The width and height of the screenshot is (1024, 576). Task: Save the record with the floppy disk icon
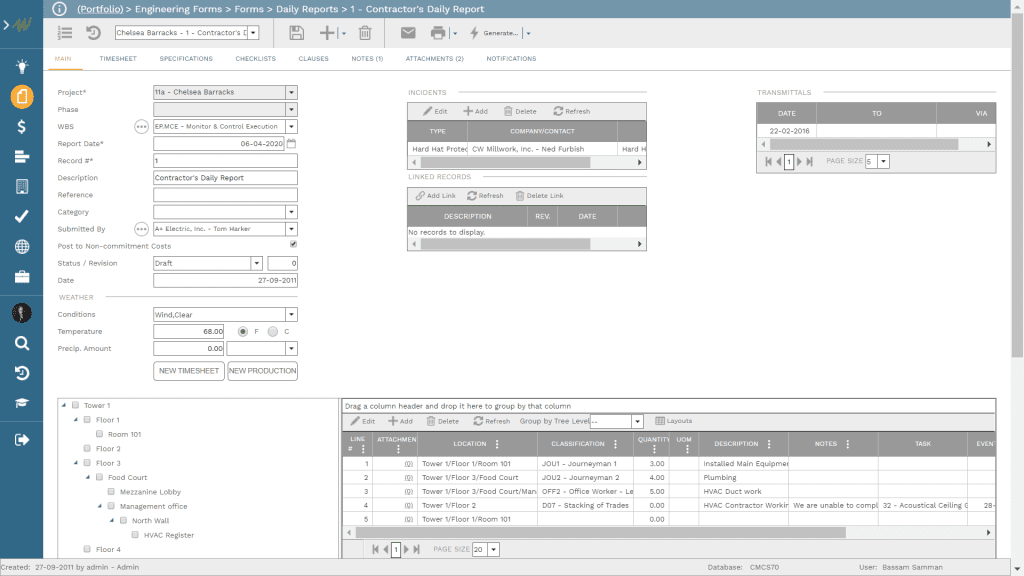tap(296, 33)
